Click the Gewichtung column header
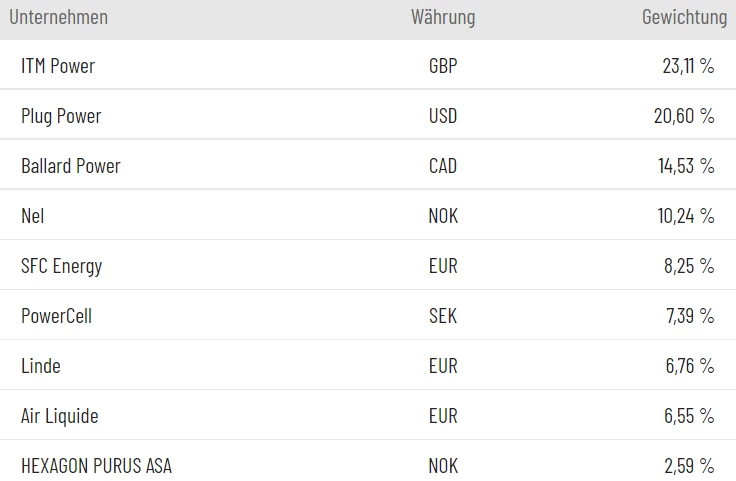The height and width of the screenshot is (481, 736). pos(684,17)
